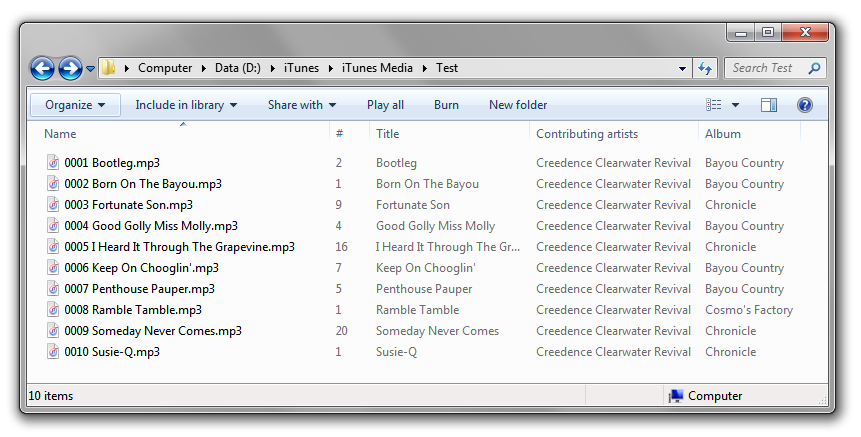The image size is (861, 437).
Task: Toggle the preview pane button
Action: (769, 105)
